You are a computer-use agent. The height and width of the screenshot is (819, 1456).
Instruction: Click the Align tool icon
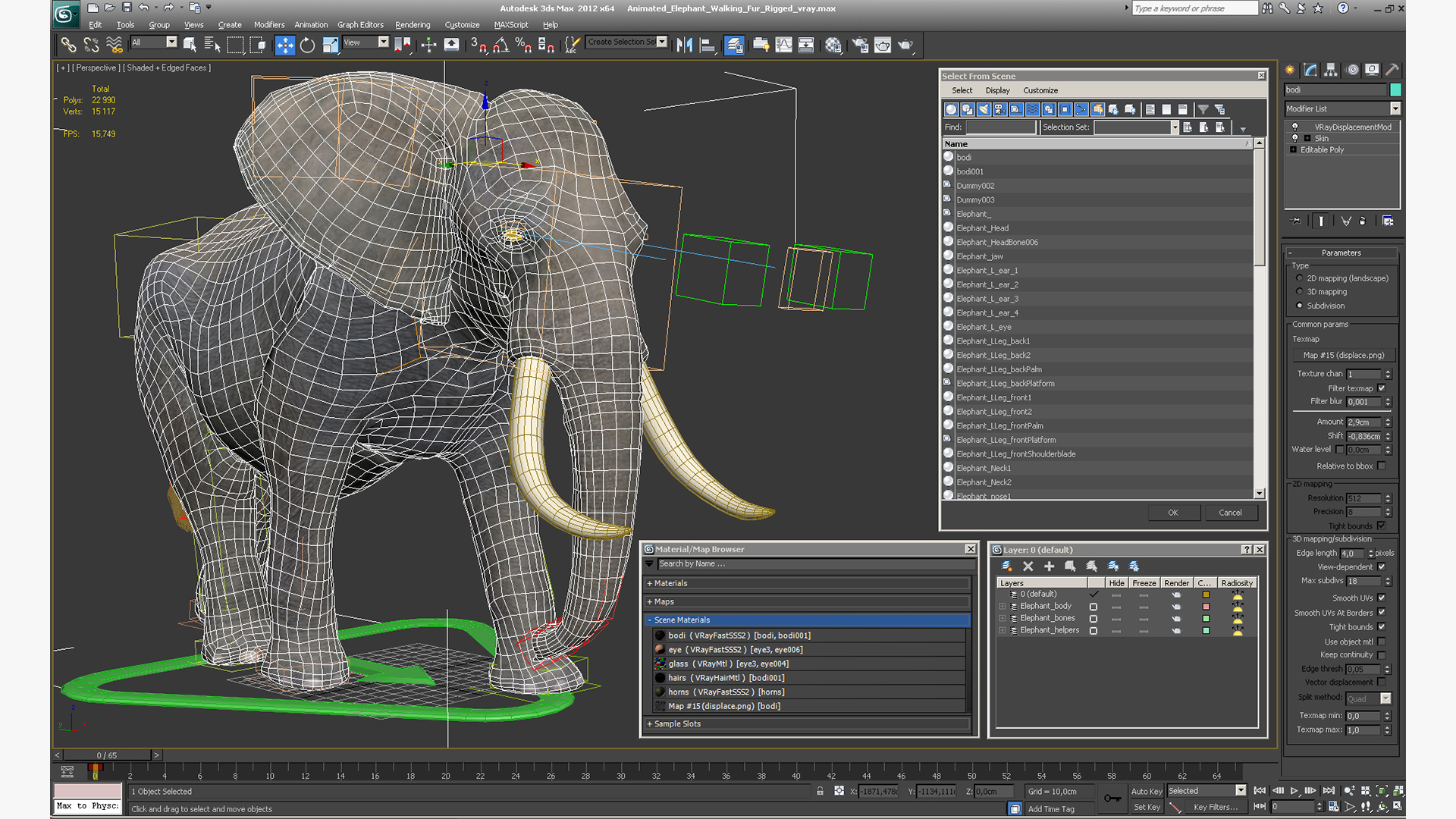click(707, 45)
